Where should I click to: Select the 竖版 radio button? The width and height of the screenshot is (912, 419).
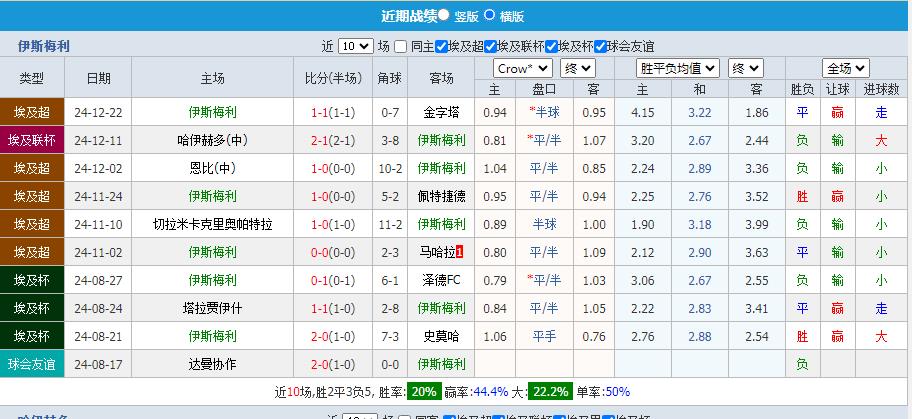point(444,15)
